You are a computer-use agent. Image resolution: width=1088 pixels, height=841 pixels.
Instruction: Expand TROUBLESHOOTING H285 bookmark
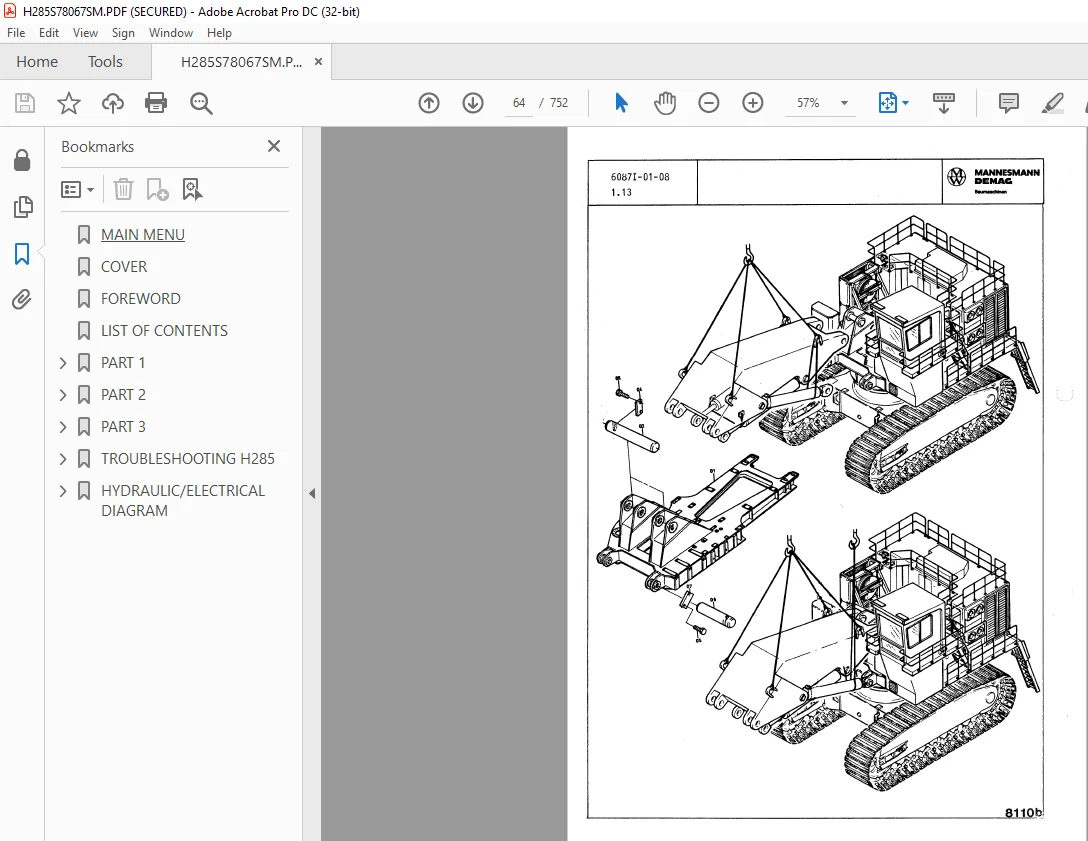63,459
